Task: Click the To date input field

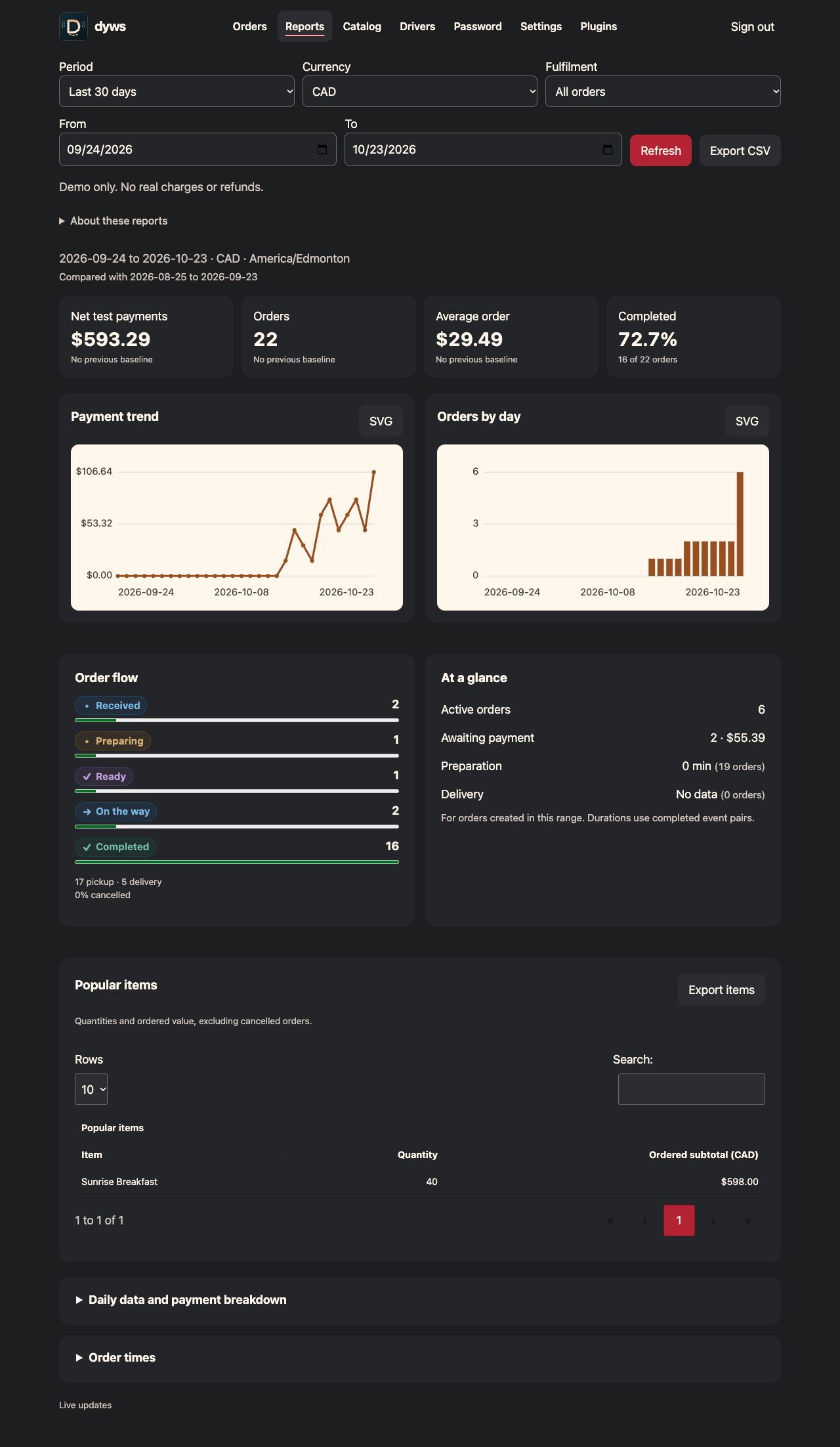Action: coord(483,150)
